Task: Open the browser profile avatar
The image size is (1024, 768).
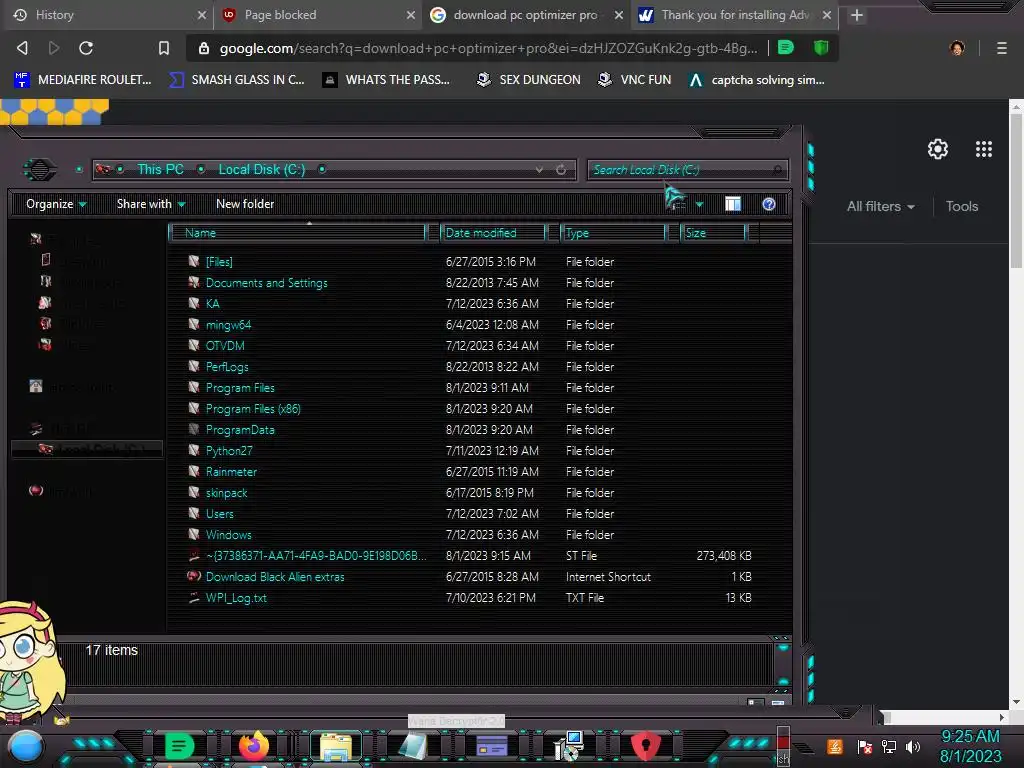Action: pos(957,48)
